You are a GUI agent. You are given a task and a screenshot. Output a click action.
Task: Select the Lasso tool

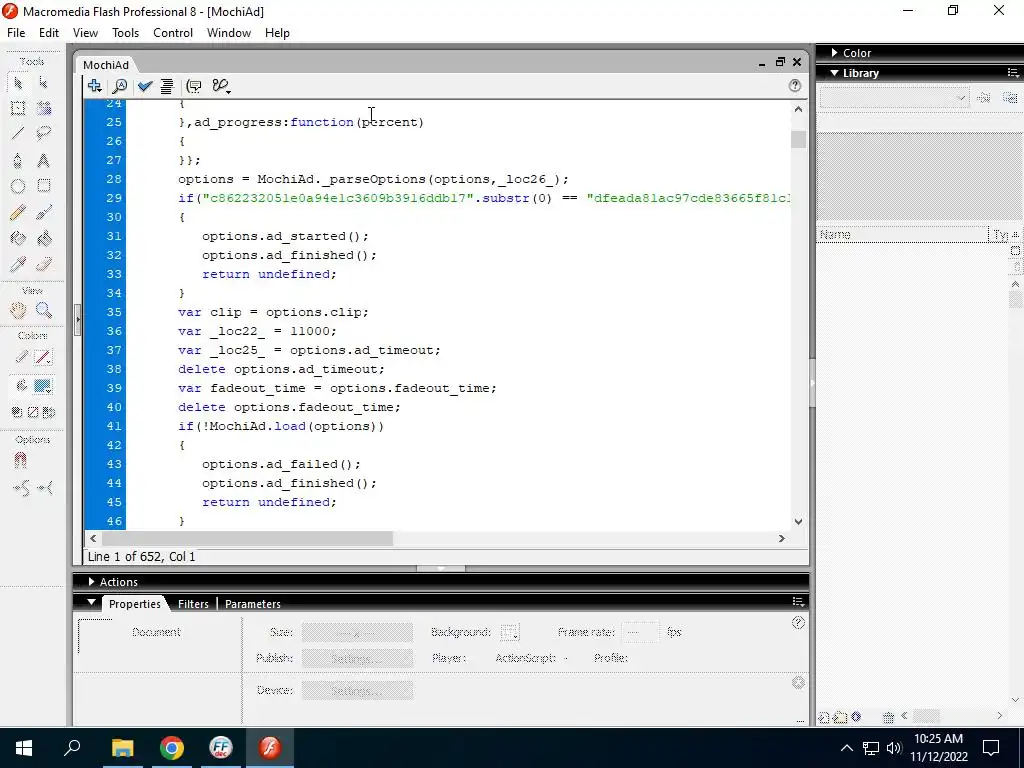click(x=44, y=134)
